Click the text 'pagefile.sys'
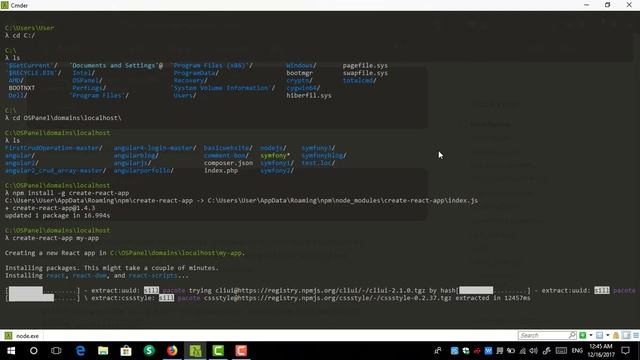 pyautogui.click(x=365, y=65)
